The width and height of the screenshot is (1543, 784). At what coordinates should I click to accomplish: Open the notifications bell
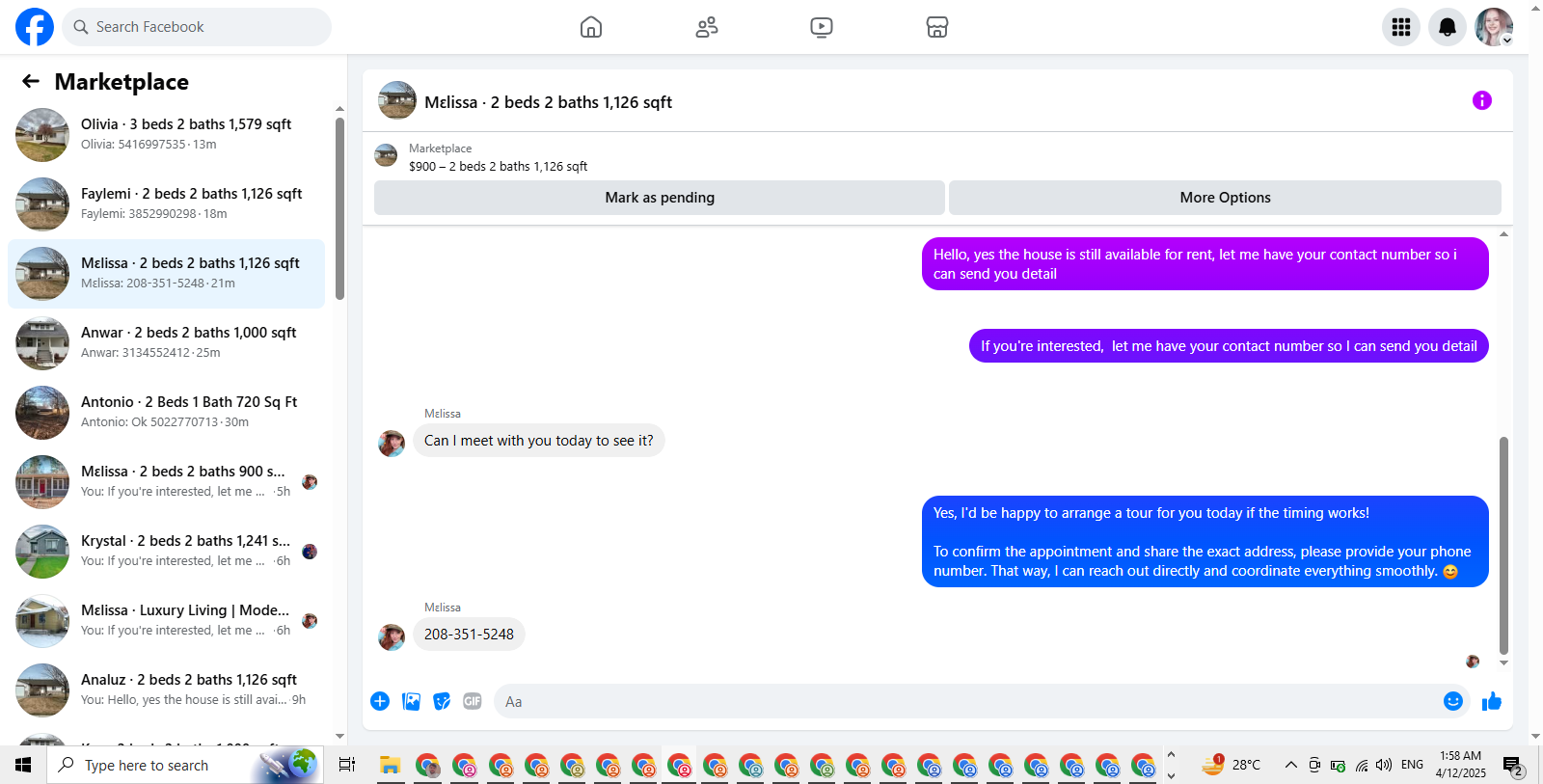1448,27
